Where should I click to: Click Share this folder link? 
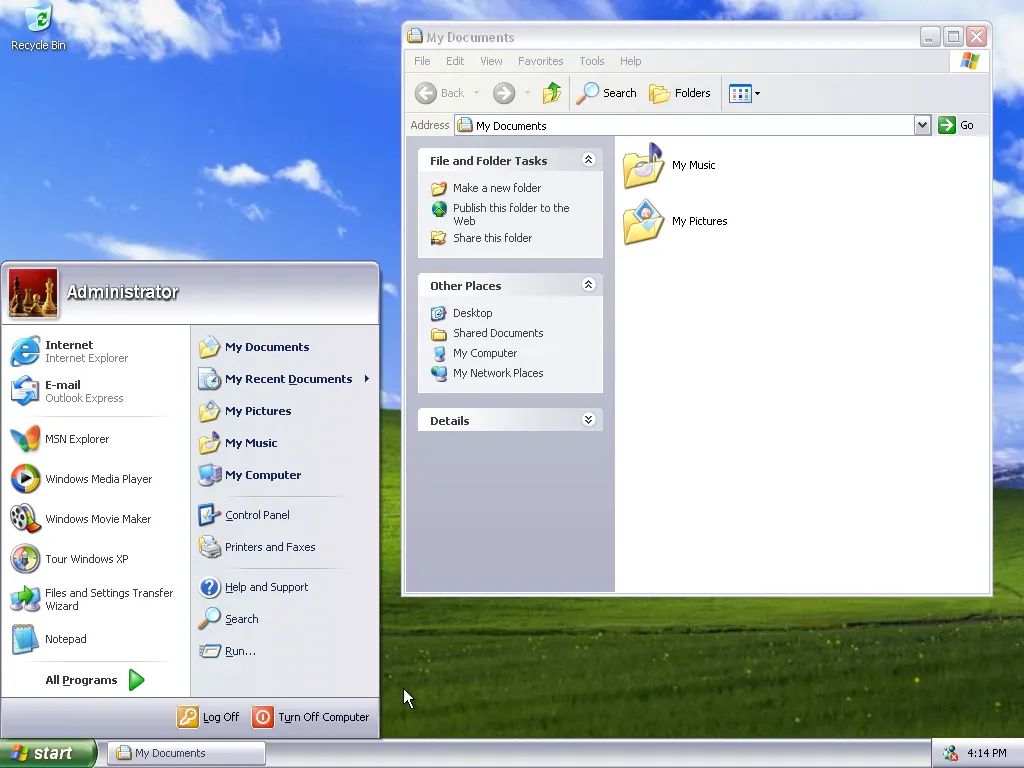pyautogui.click(x=492, y=238)
